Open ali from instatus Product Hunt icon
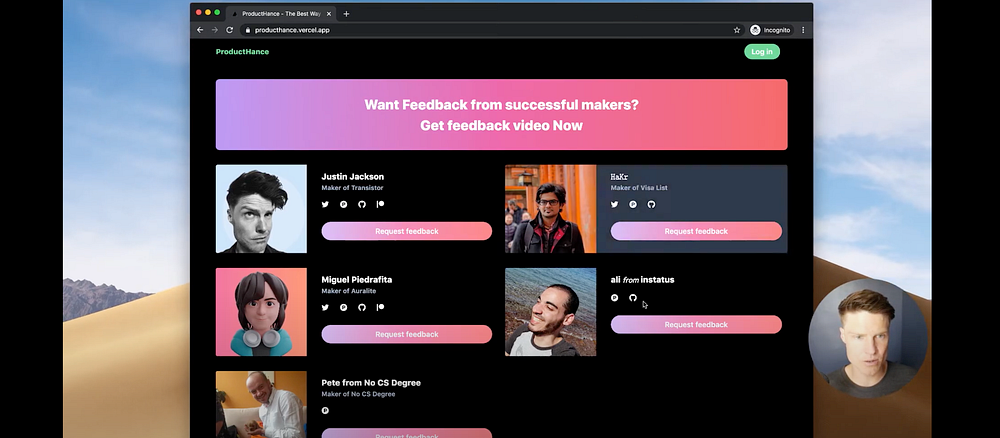Viewport: 1000px width, 438px height. pyautogui.click(x=615, y=298)
